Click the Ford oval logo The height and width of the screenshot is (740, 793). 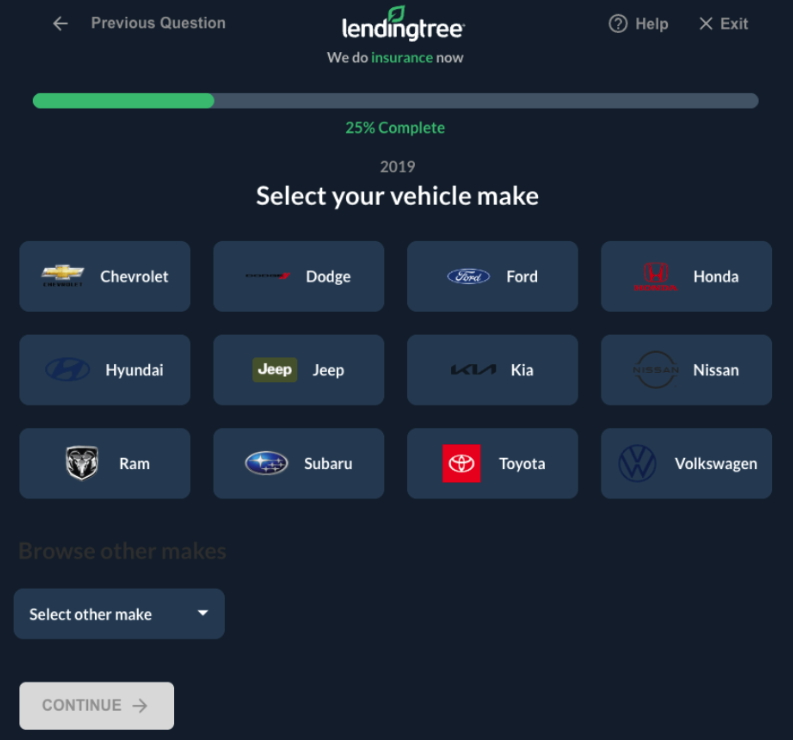(468, 276)
